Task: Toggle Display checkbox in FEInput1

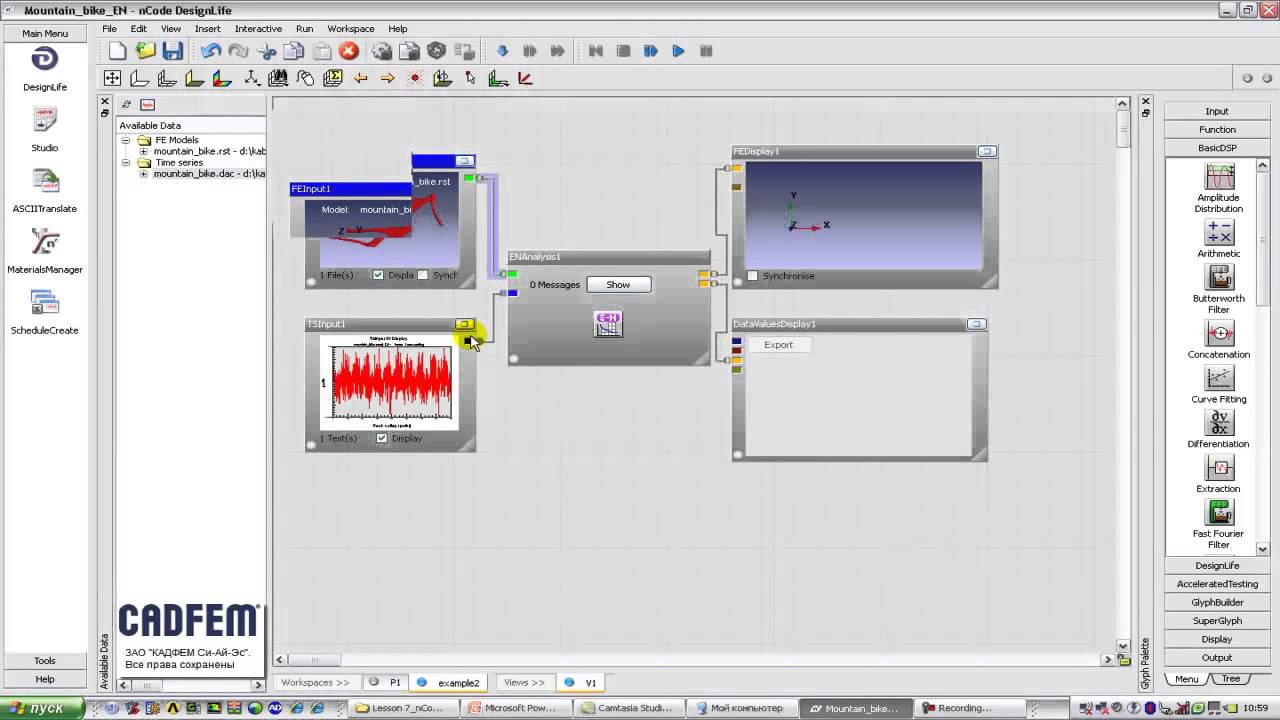Action: tap(378, 275)
